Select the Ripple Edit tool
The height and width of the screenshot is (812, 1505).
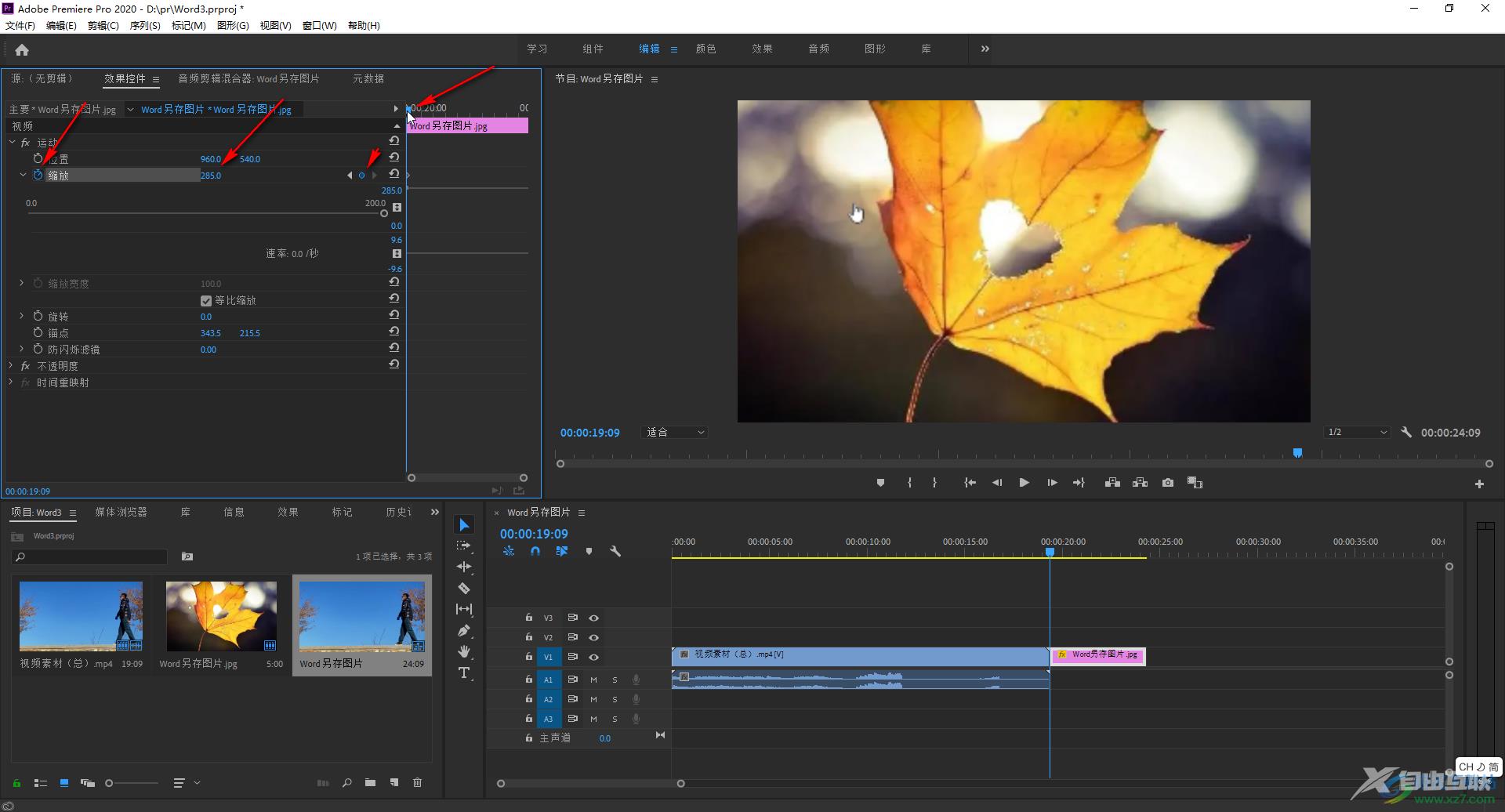(x=464, y=567)
